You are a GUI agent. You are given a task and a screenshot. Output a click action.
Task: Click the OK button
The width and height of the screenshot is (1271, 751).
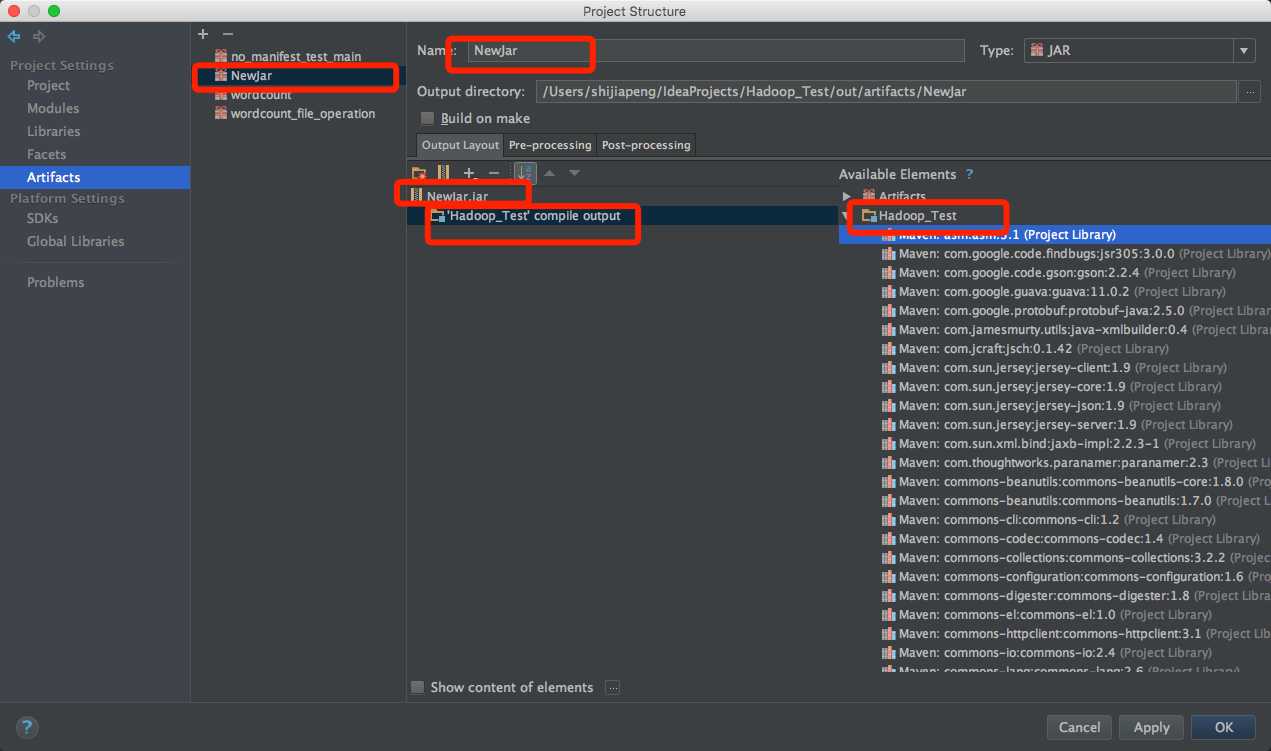coord(1224,727)
